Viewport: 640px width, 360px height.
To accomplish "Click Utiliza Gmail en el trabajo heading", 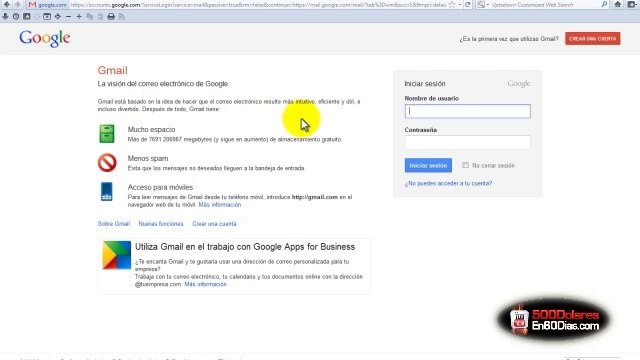I will tap(245, 247).
